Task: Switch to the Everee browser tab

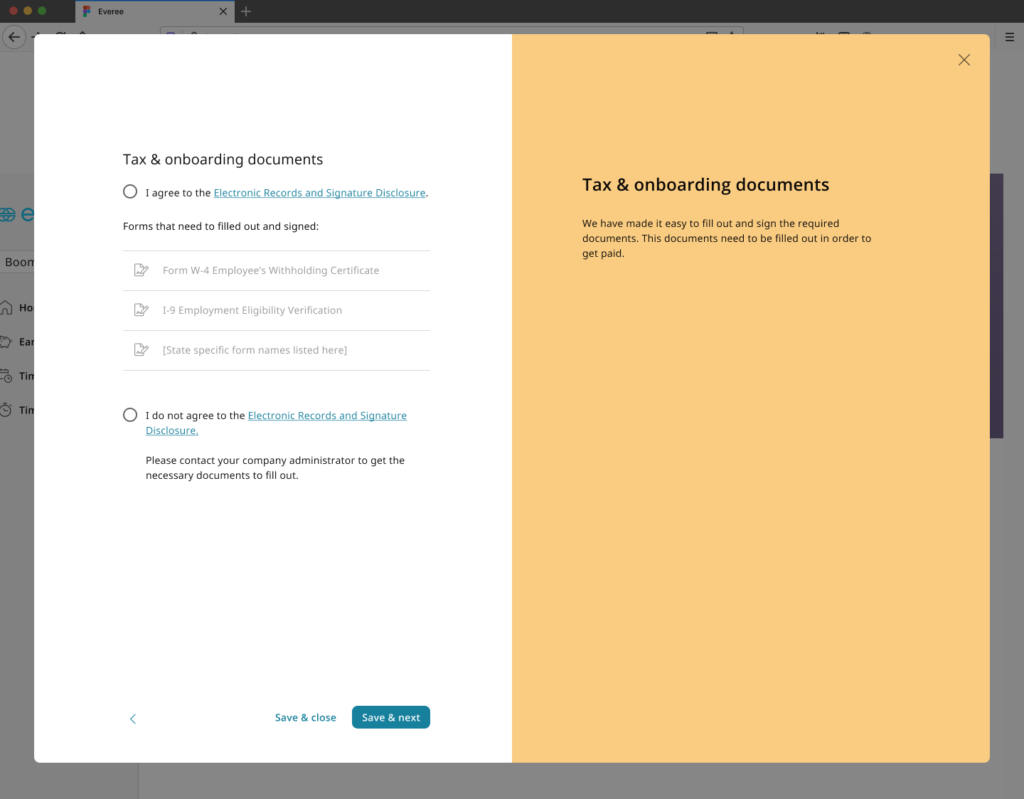Action: [155, 12]
